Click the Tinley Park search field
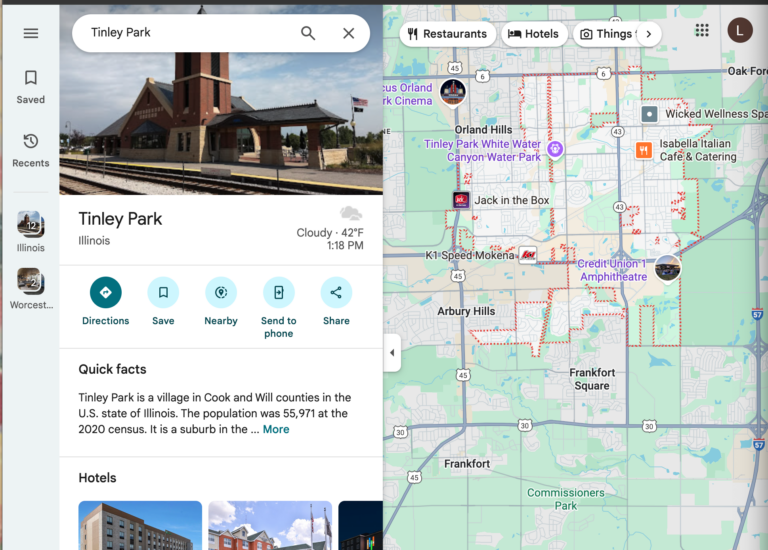Image resolution: width=768 pixels, height=550 pixels. click(x=190, y=33)
